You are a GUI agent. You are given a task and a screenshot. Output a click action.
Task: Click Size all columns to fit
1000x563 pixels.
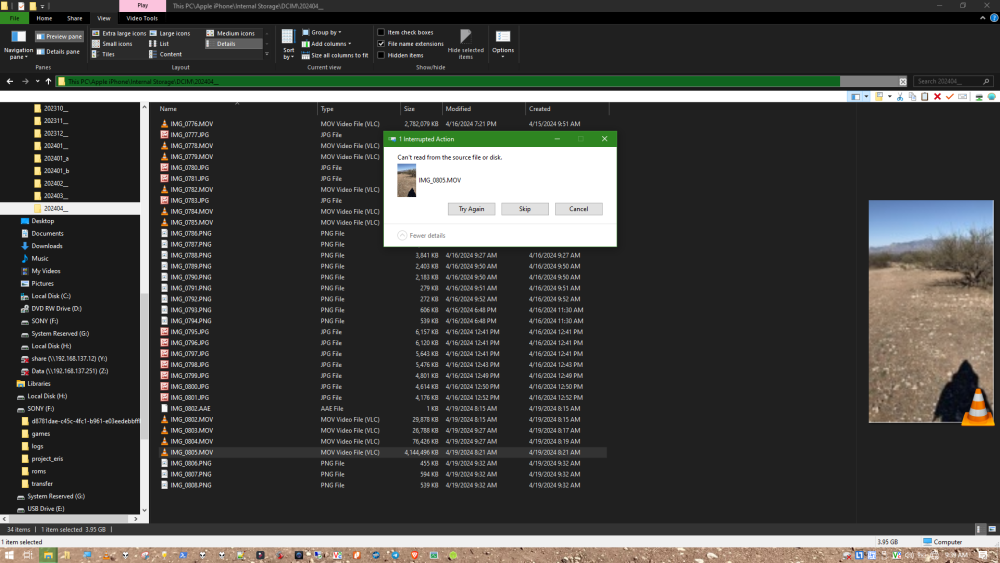(x=335, y=55)
